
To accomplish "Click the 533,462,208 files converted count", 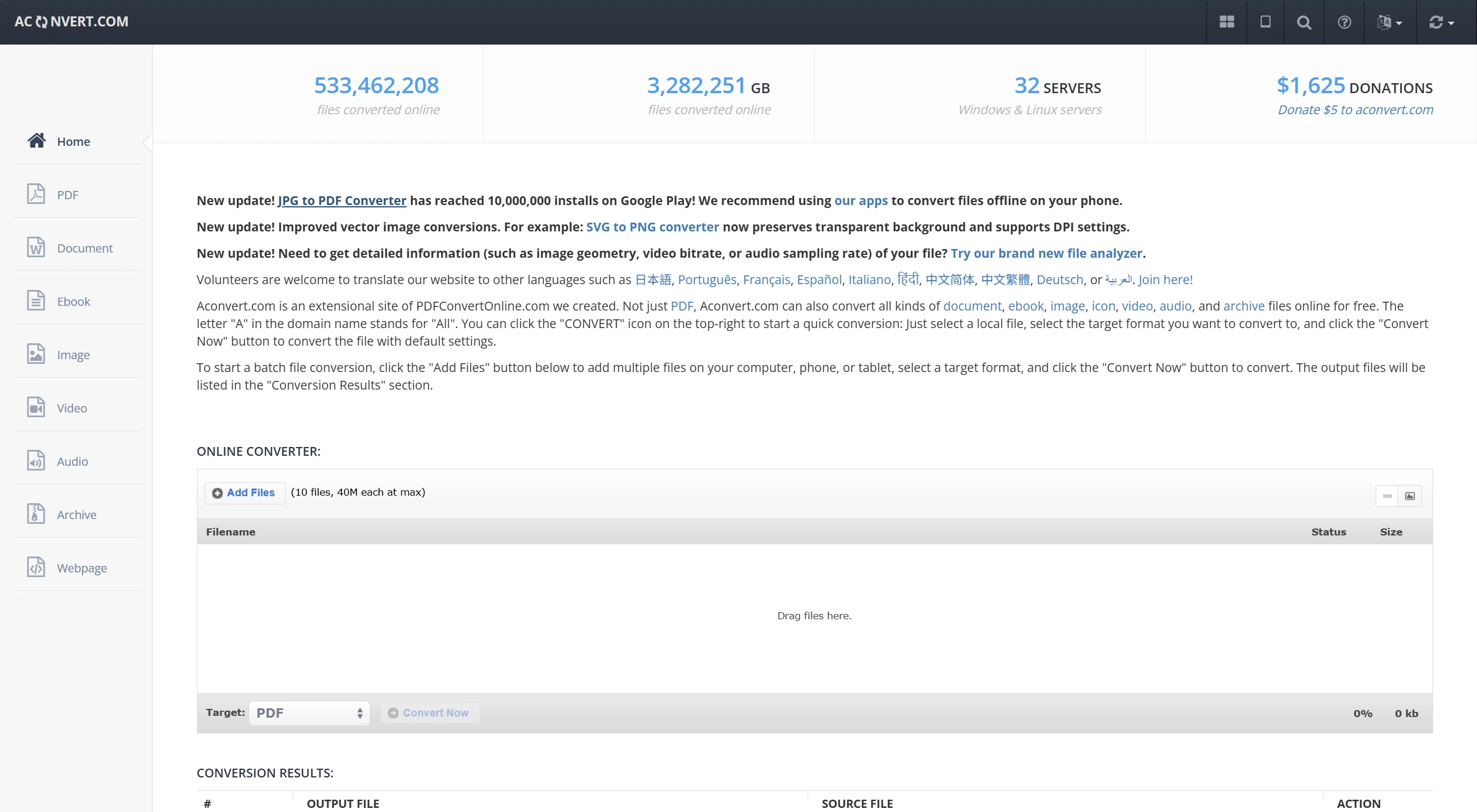I will pyautogui.click(x=376, y=86).
